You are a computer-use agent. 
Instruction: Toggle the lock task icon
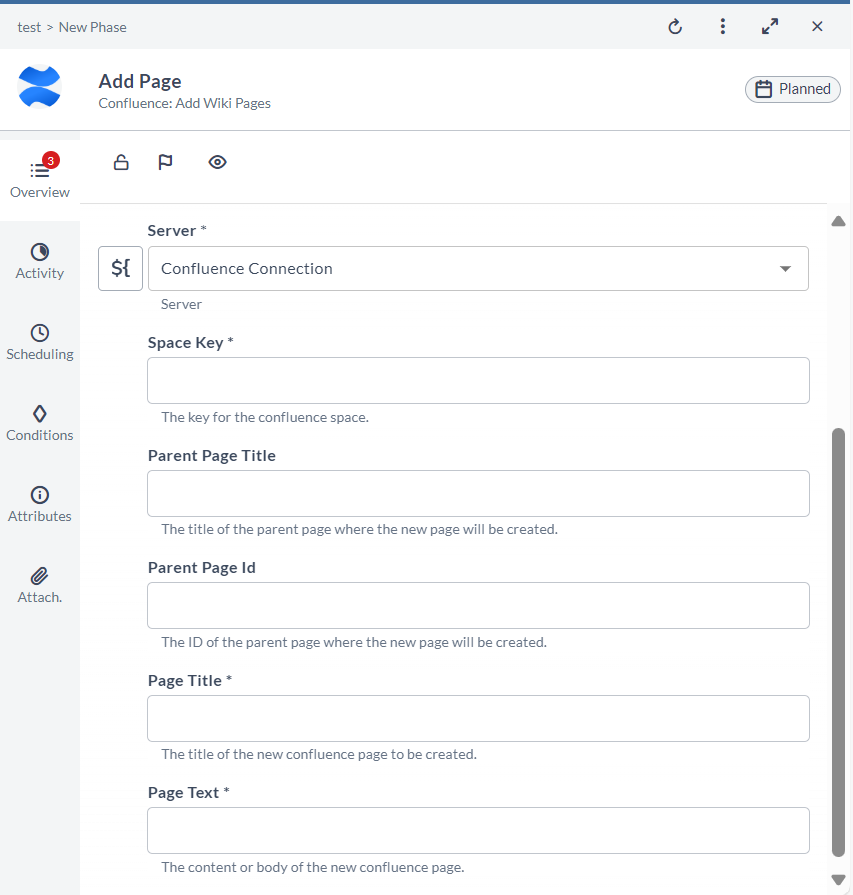(x=121, y=162)
